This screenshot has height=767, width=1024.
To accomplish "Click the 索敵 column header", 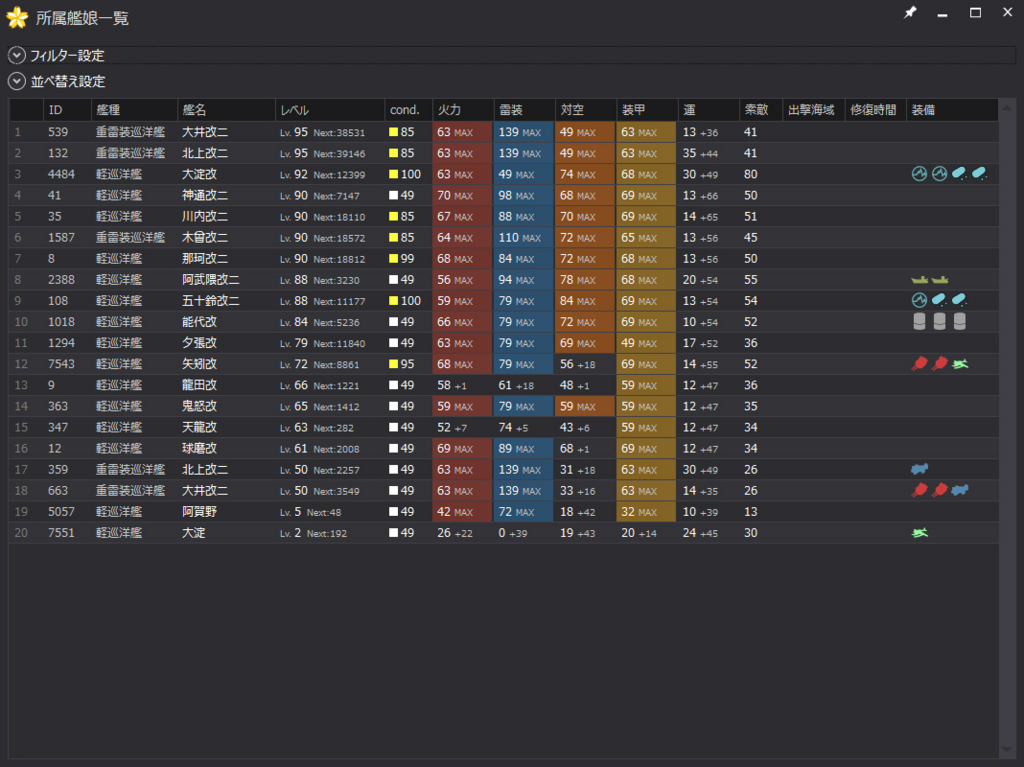I will pyautogui.click(x=761, y=110).
